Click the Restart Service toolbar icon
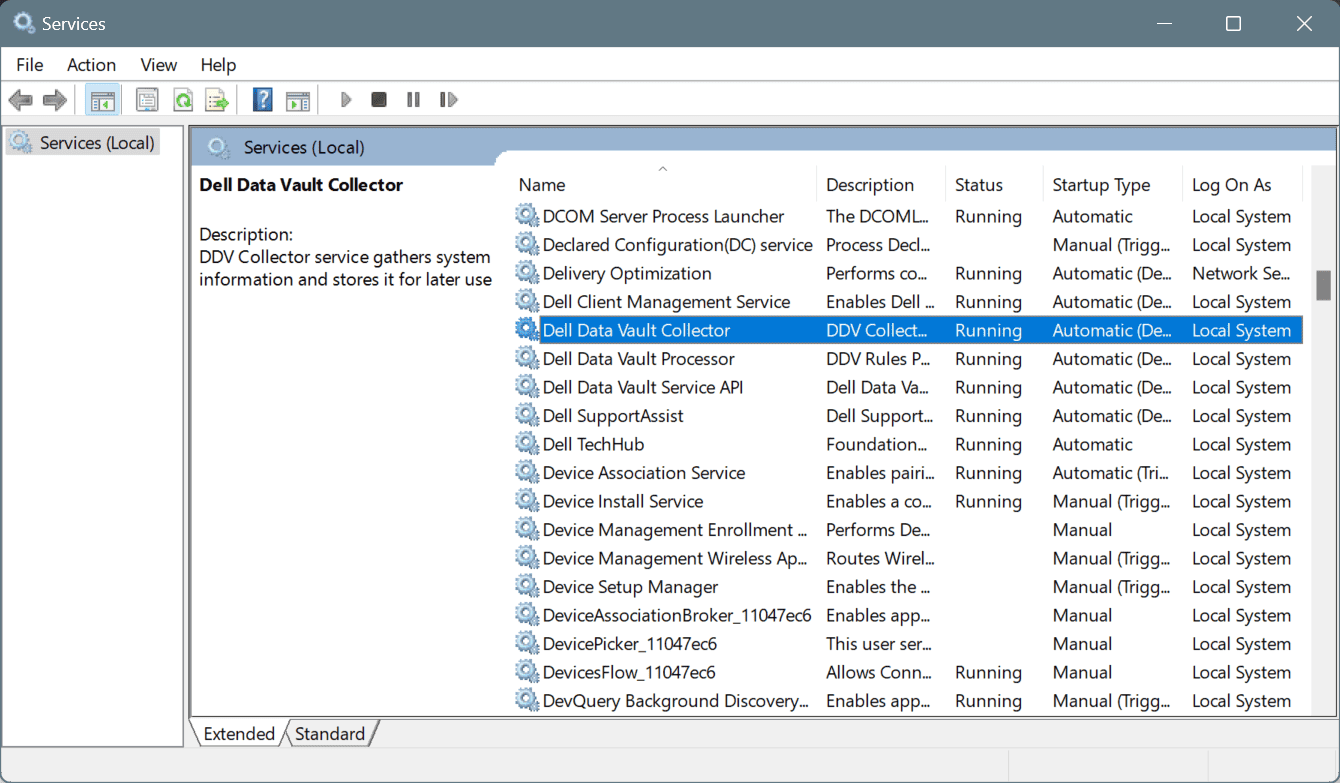Screen dimensions: 1340x783 point(449,100)
